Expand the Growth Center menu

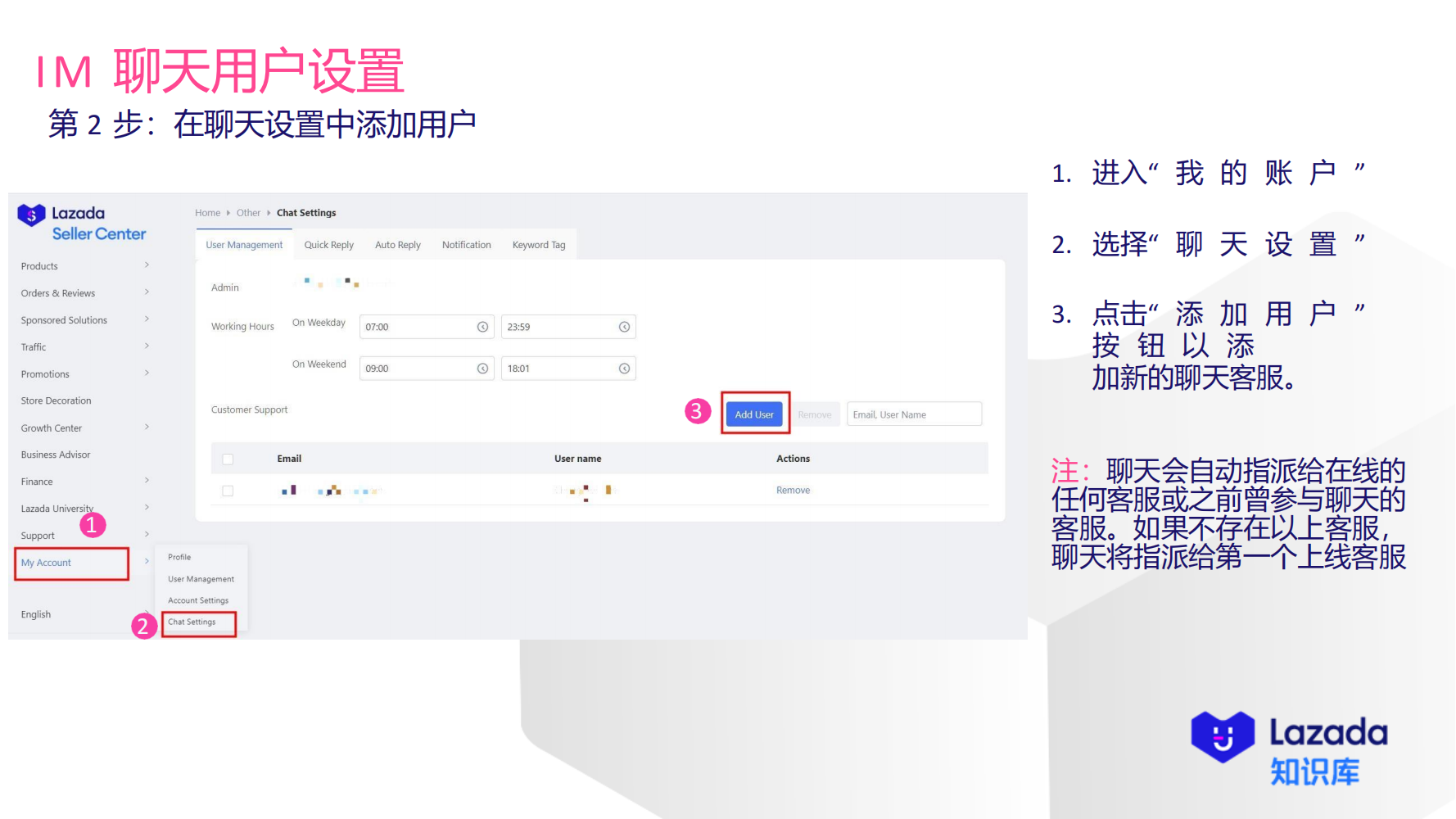(x=84, y=428)
